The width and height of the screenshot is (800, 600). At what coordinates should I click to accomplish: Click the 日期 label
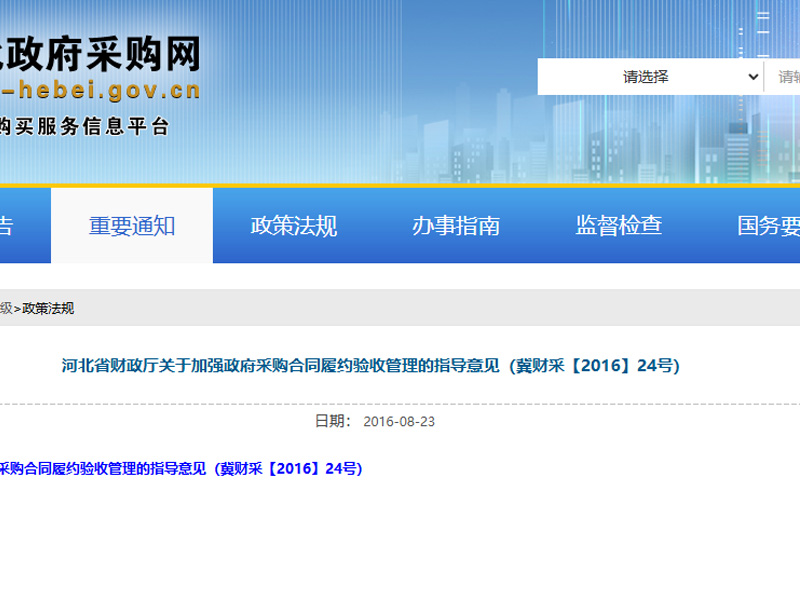click(332, 421)
